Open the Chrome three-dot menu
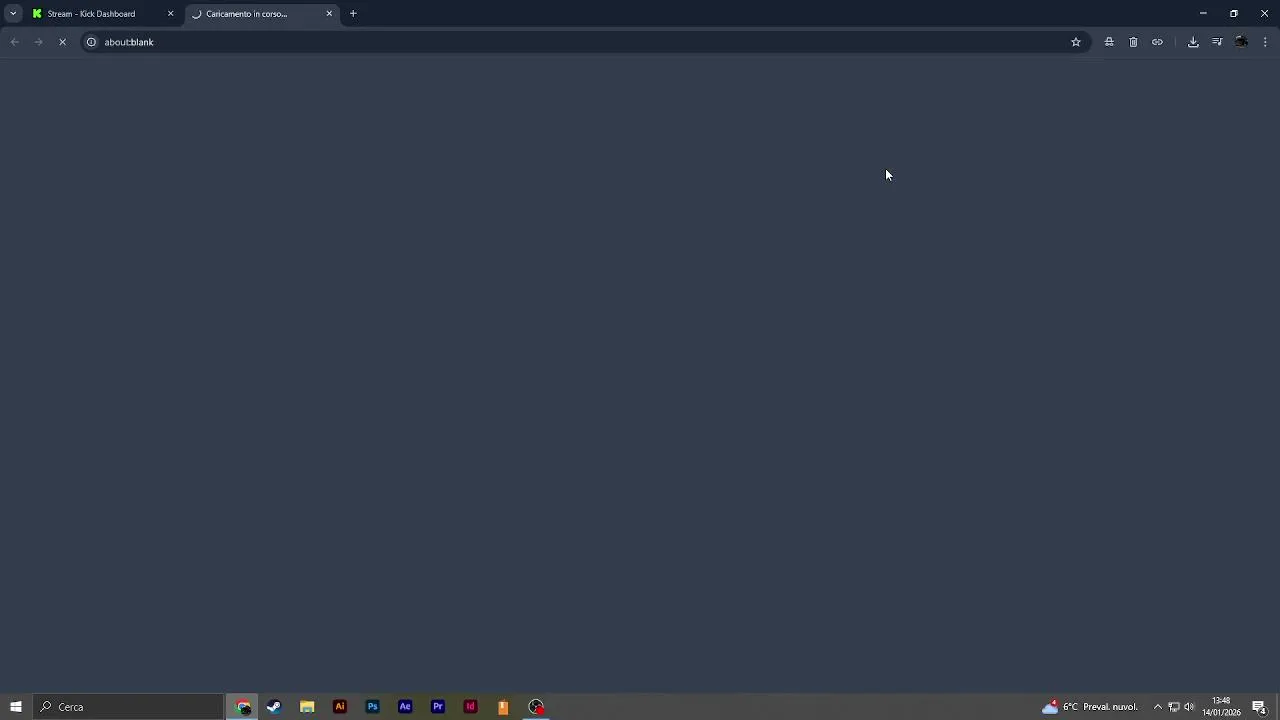 (x=1266, y=42)
